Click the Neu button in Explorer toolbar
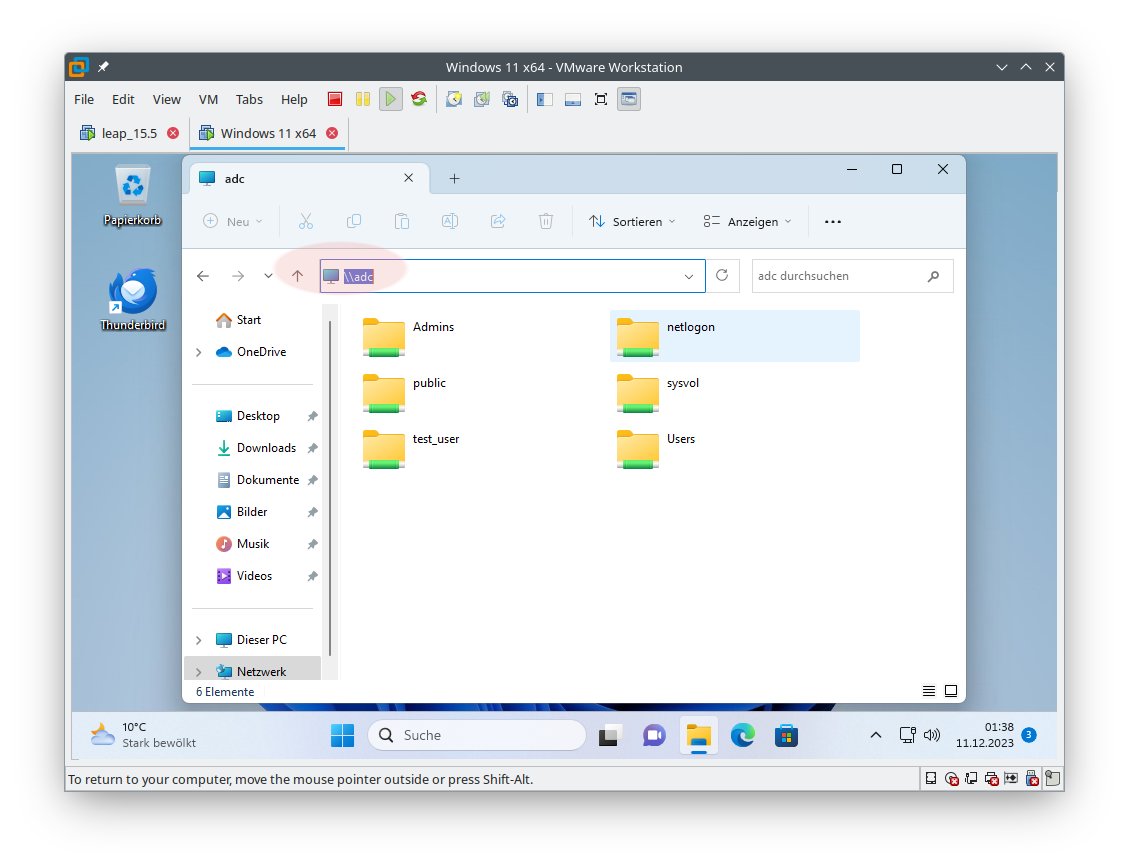The image size is (1129, 868). [x=233, y=222]
